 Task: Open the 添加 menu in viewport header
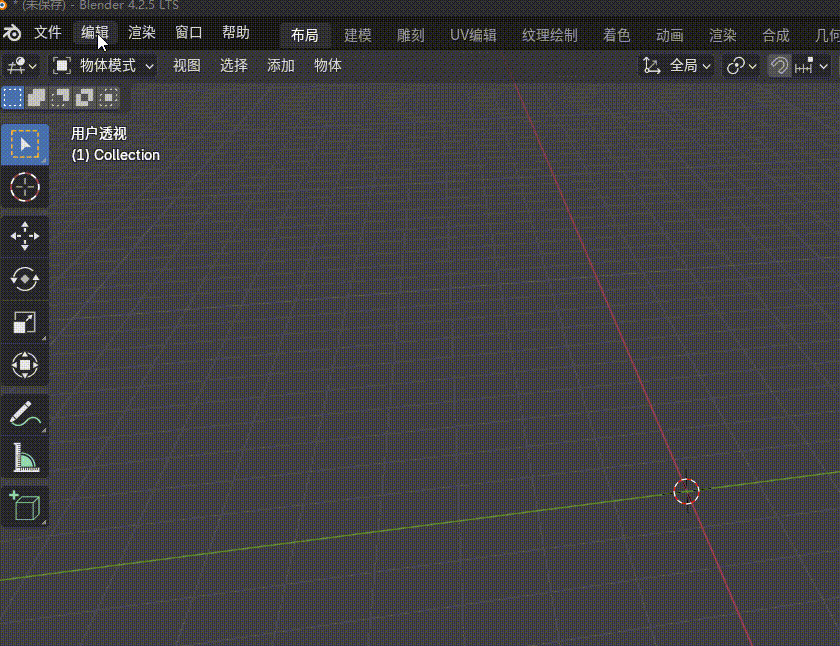tap(281, 66)
